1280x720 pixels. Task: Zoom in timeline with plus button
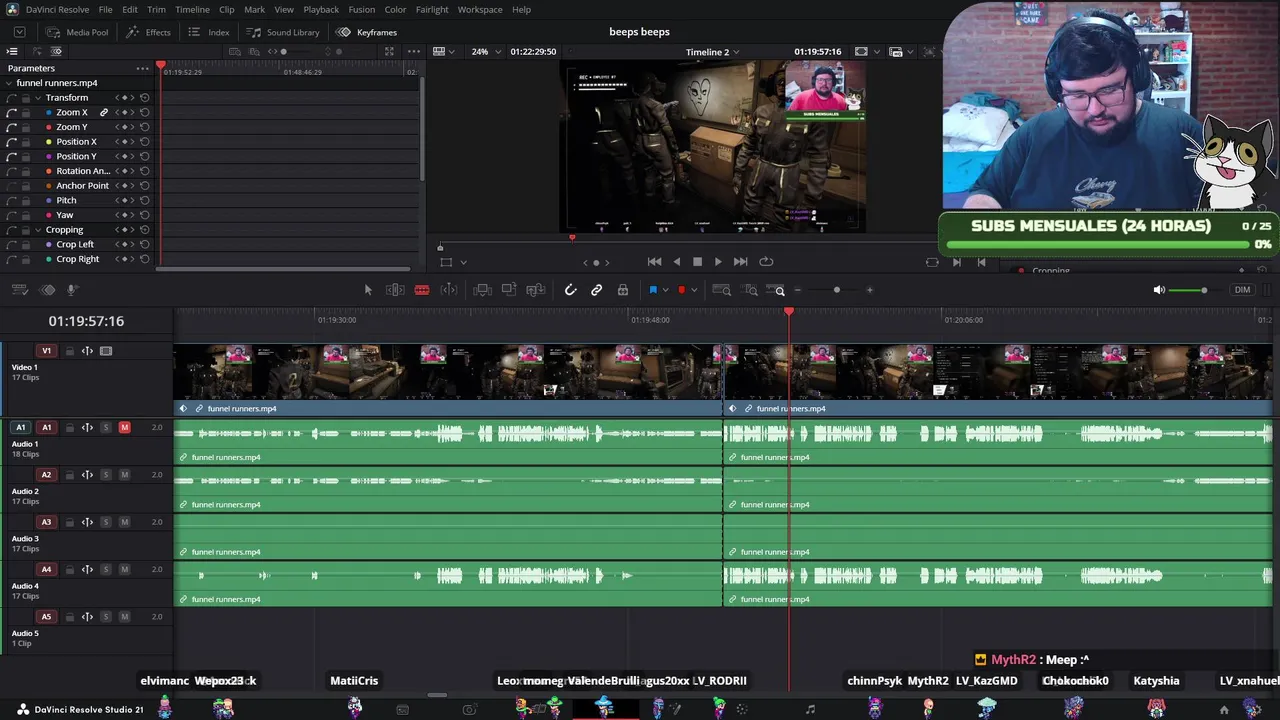click(870, 290)
